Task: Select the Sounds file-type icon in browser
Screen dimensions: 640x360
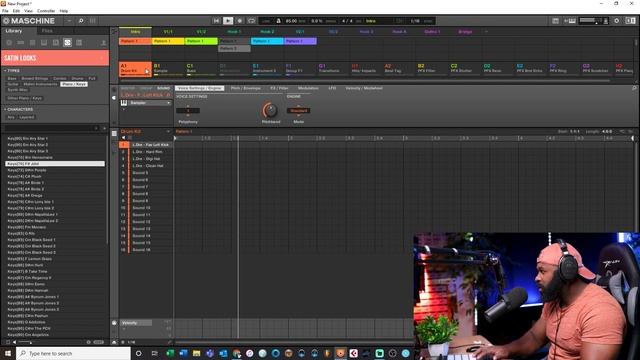Action: 32,42
